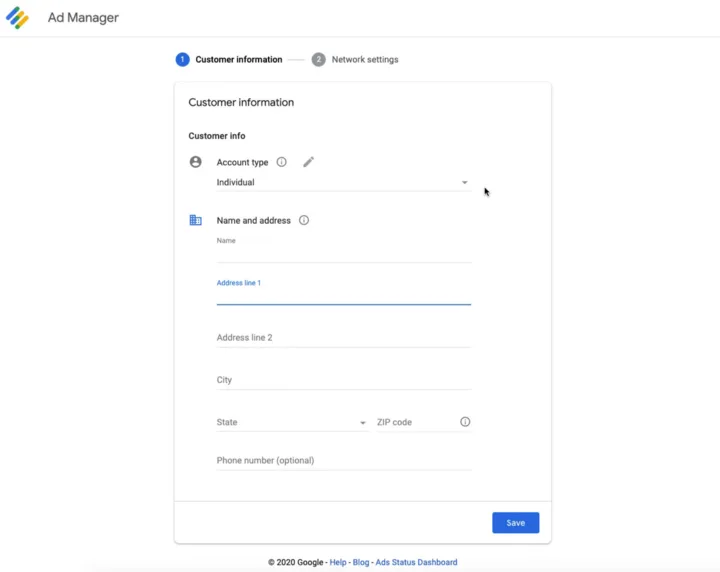Focus the Address line 2 field
720x572 pixels.
point(343,337)
